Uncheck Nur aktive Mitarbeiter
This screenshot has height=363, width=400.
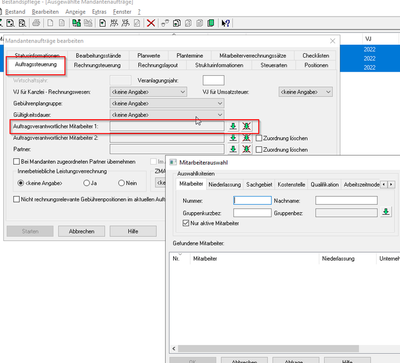[186, 223]
